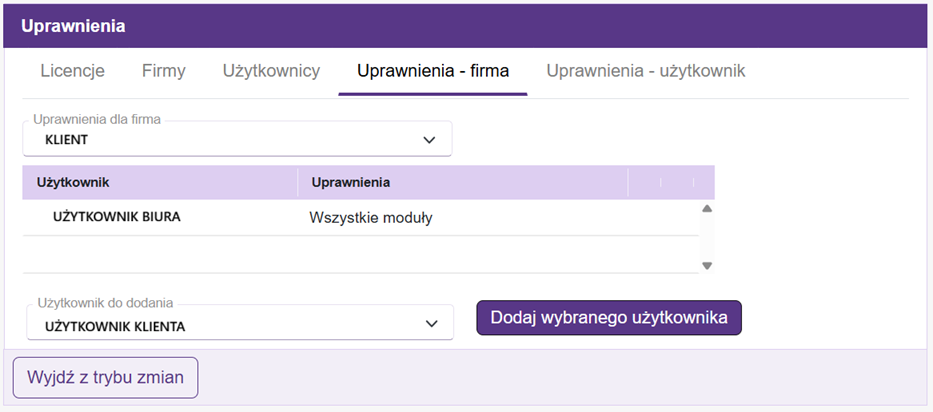Switch to the Licencje tab

click(72, 71)
